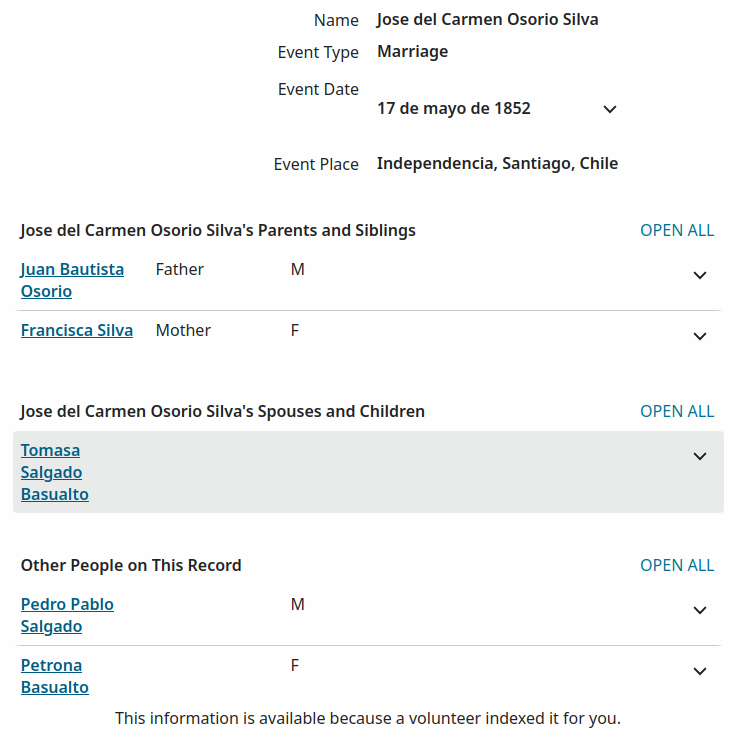Open all in Parents and Siblings section
732x733 pixels.
pos(677,230)
